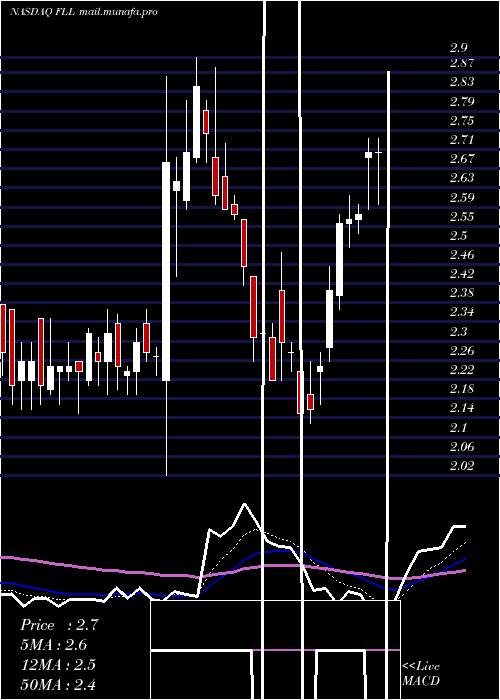This screenshot has height=700, width=500.
Task: Select the 2.79 price axis label
Action: [x=462, y=101]
